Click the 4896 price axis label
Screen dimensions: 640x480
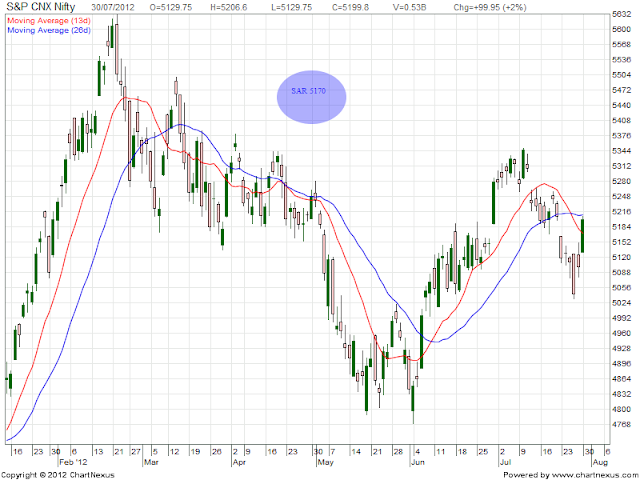pos(622,364)
